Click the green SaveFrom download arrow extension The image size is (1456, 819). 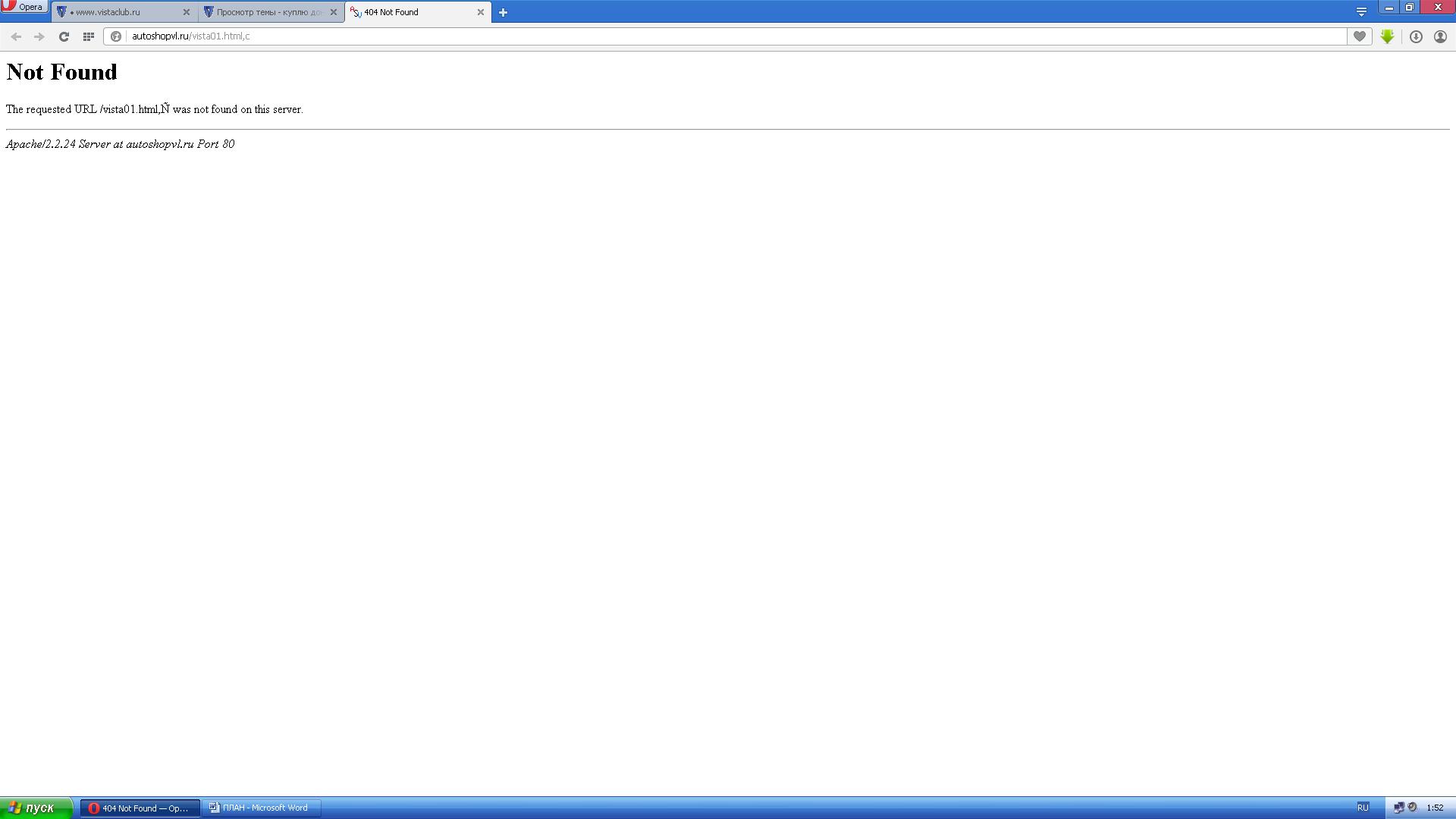[1387, 36]
